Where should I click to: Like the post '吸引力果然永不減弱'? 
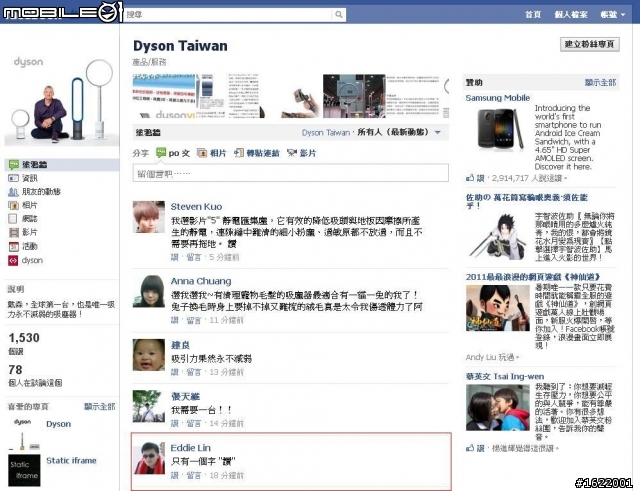coord(175,372)
